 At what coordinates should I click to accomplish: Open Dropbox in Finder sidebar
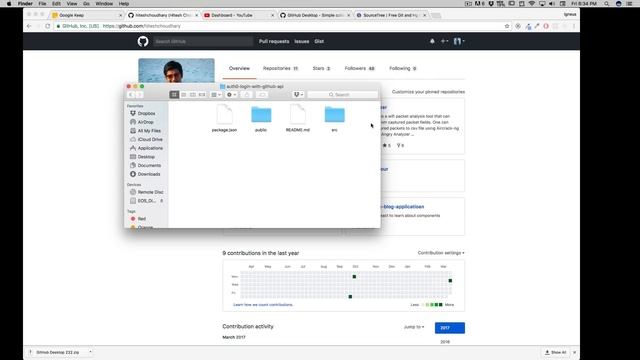[146, 113]
